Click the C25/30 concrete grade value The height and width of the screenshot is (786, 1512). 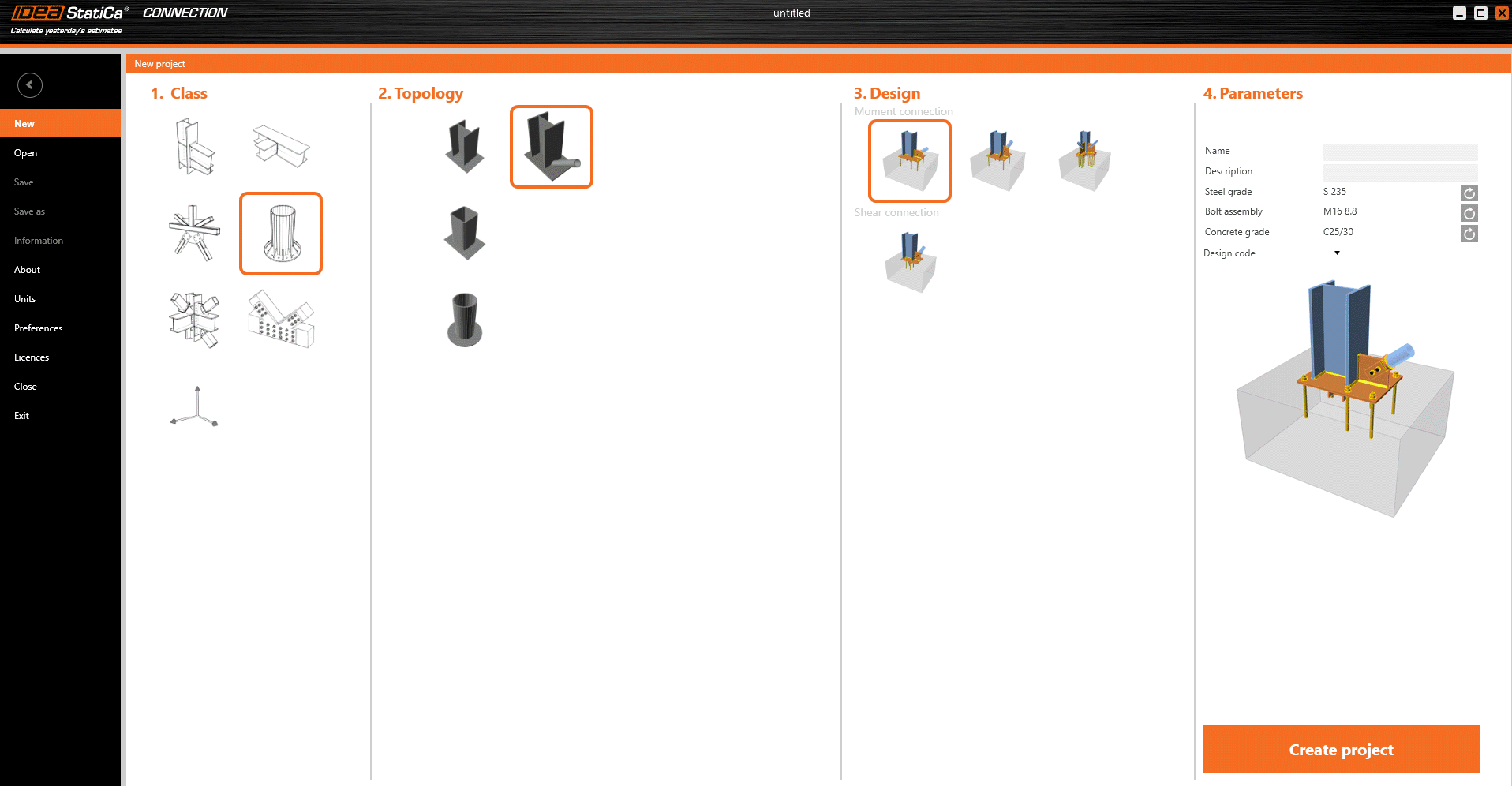click(x=1338, y=232)
